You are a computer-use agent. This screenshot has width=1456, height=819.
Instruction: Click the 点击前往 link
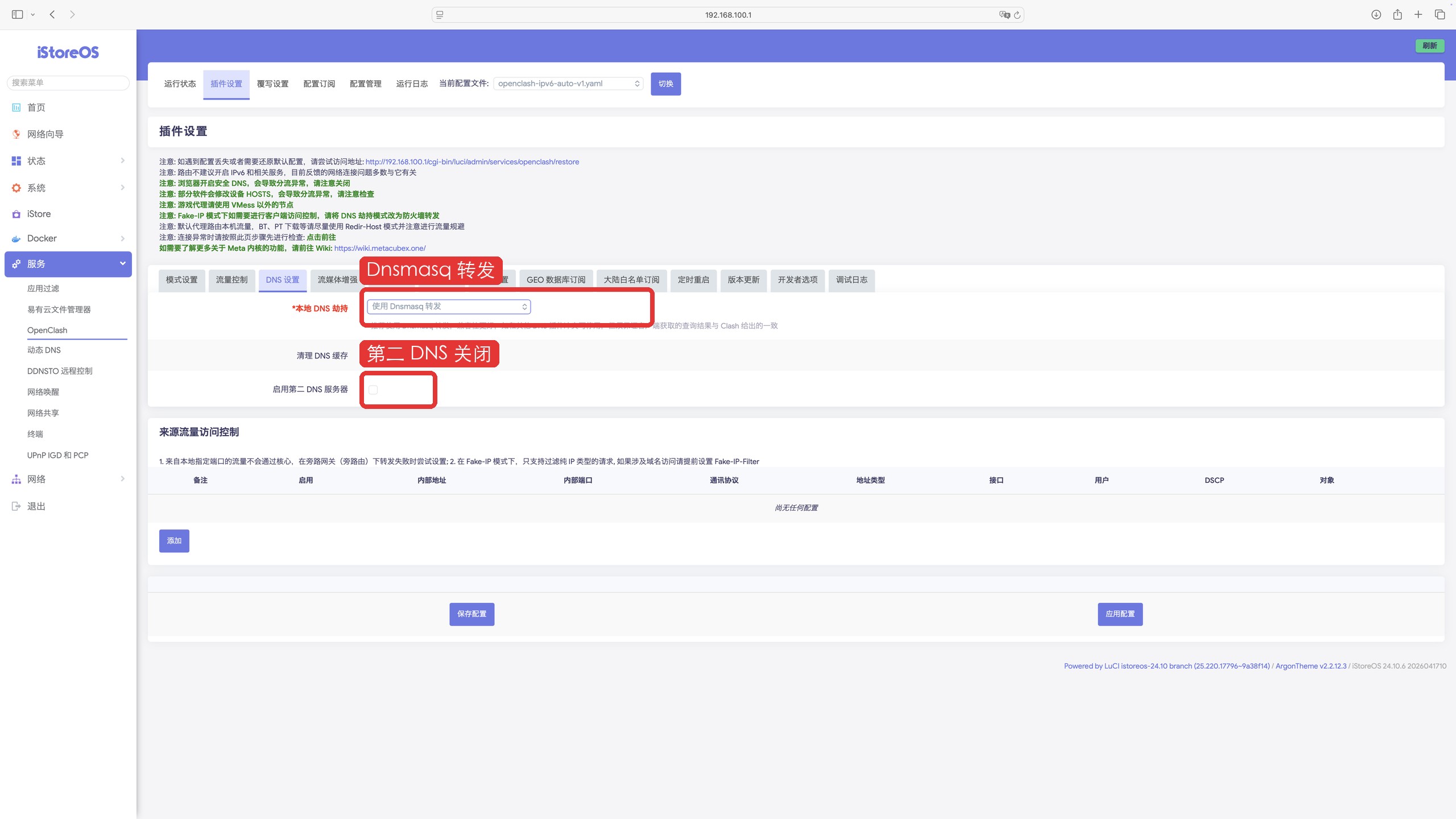[321, 238]
